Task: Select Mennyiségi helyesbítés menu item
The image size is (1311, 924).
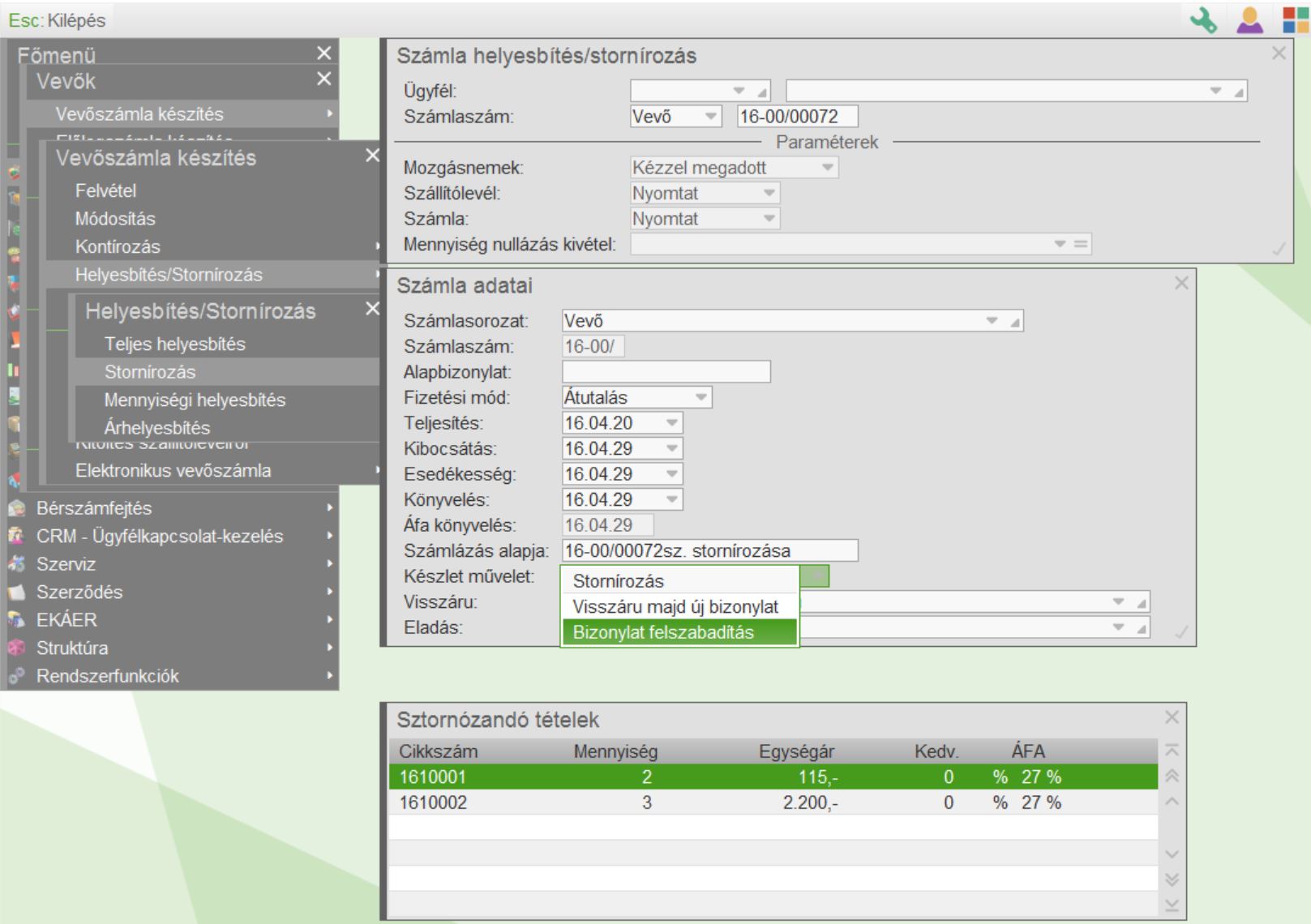Action: (195, 400)
